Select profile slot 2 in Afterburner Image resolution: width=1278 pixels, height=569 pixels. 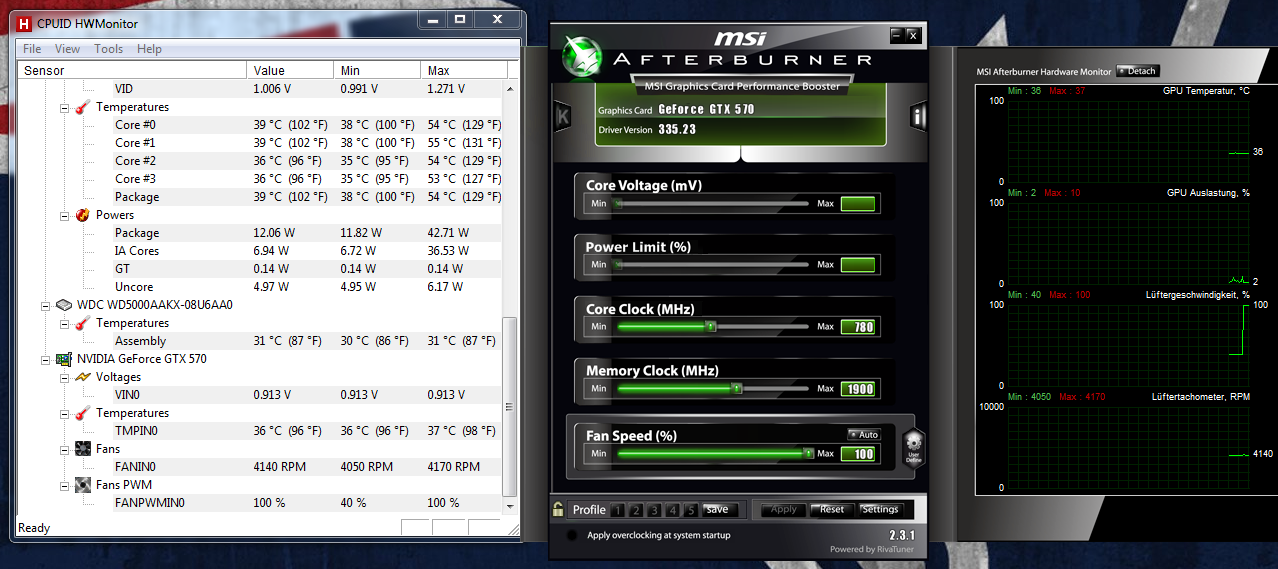(x=636, y=510)
